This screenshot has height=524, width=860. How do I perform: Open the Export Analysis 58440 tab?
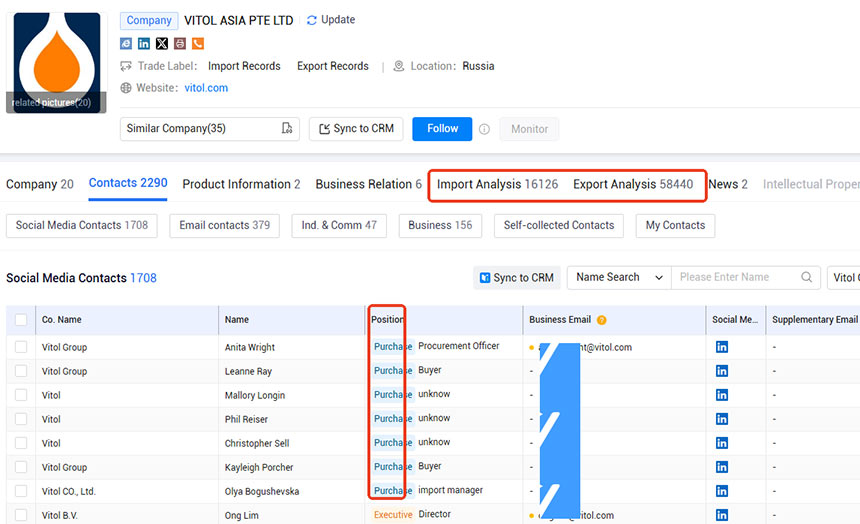tap(633, 184)
